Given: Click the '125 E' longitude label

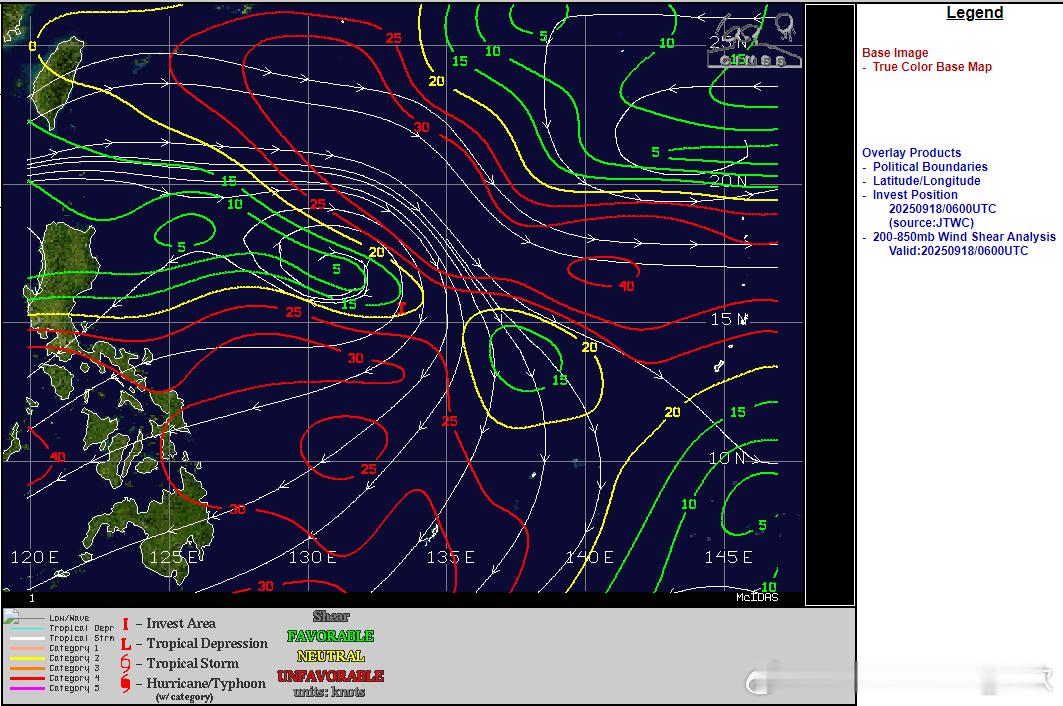Looking at the screenshot, I should (x=174, y=557).
